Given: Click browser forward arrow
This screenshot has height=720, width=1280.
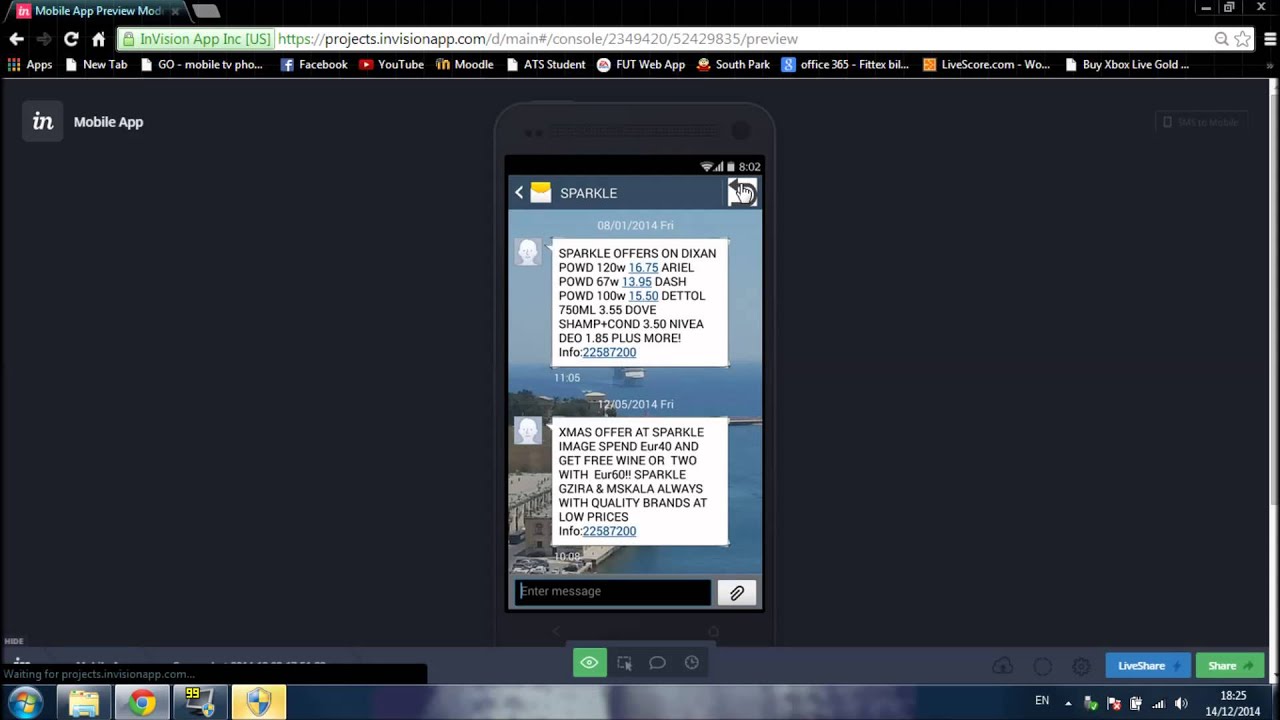Looking at the screenshot, I should click(x=43, y=39).
